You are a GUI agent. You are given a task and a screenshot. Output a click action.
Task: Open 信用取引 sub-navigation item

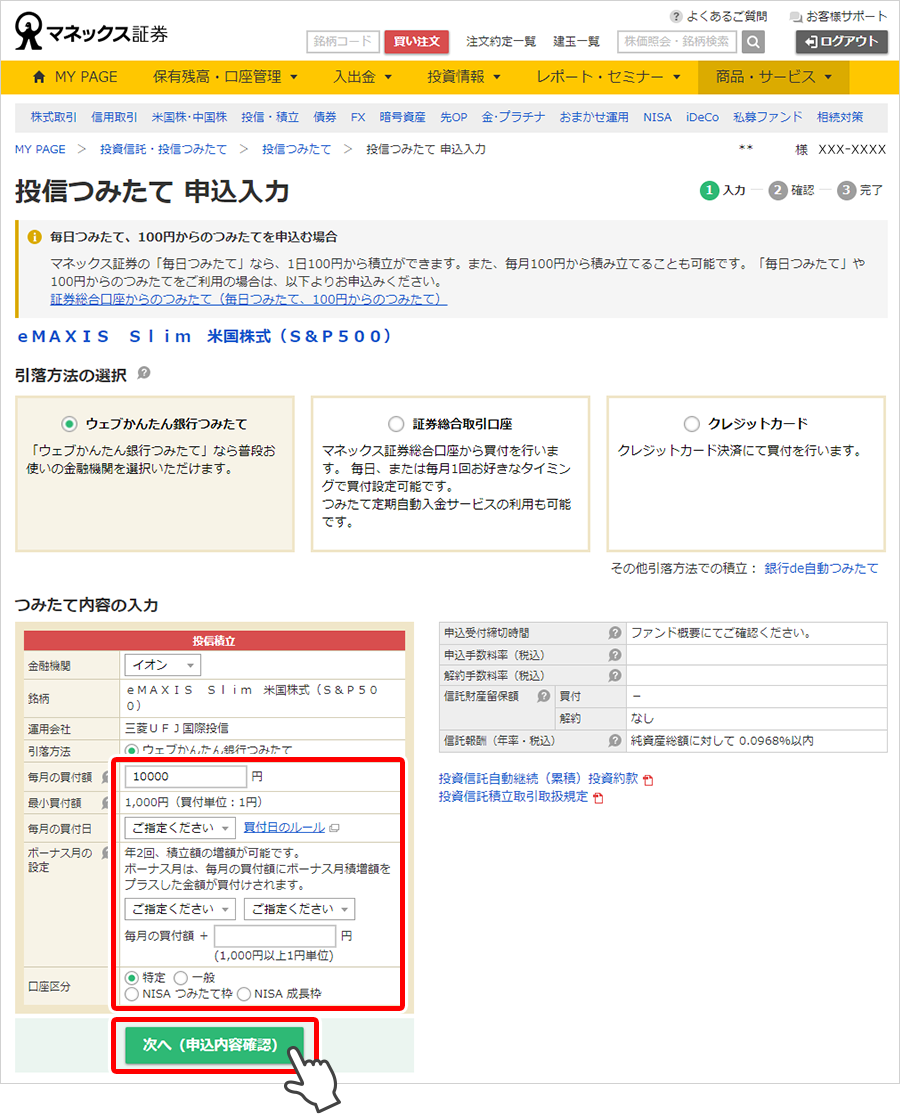114,117
